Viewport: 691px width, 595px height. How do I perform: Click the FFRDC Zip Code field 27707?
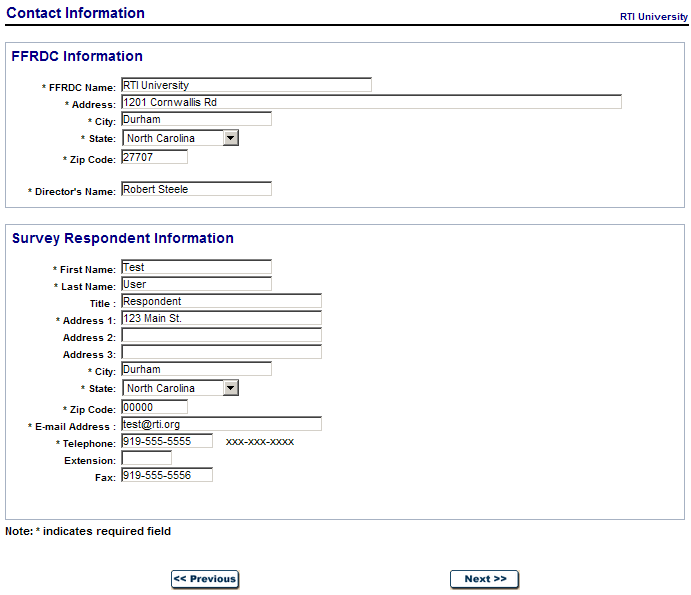coord(154,157)
